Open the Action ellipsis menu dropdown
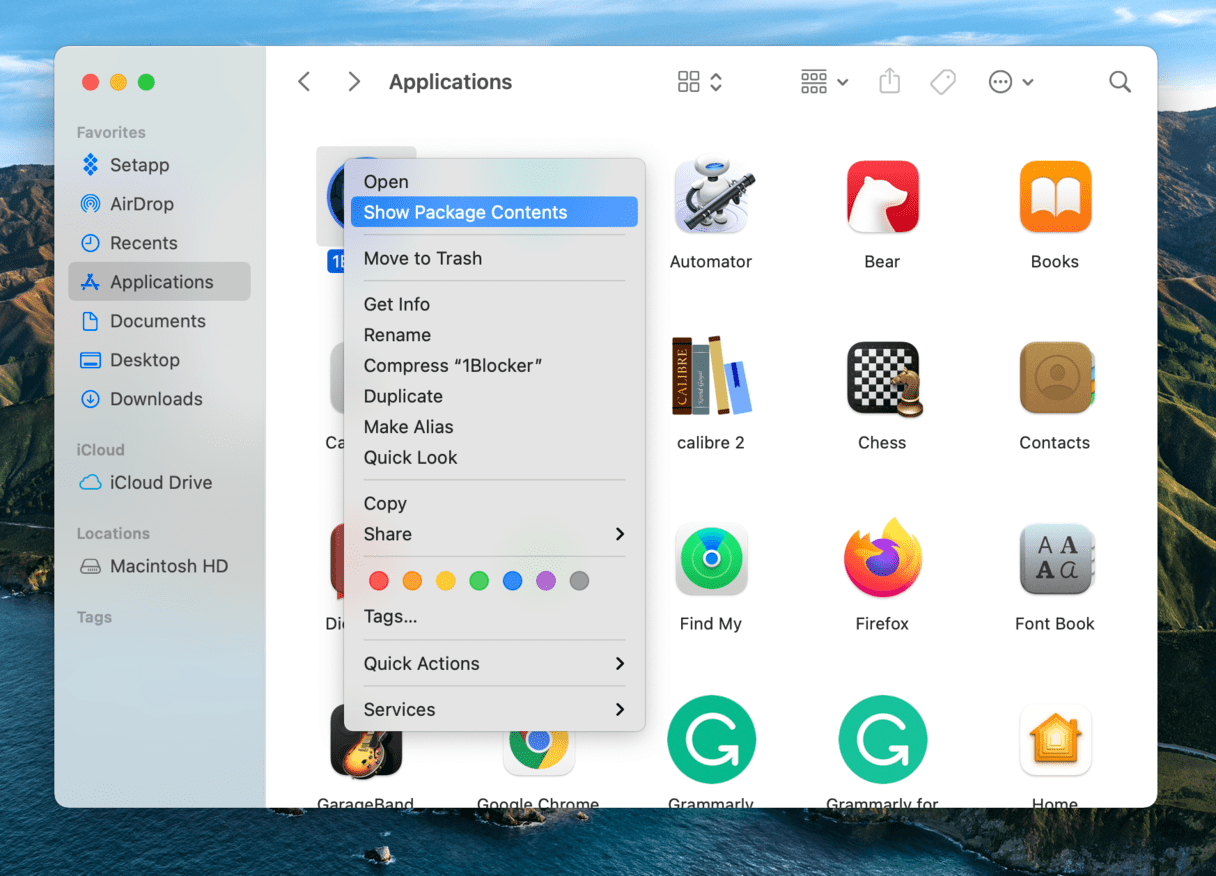This screenshot has height=876, width=1216. tap(1011, 82)
